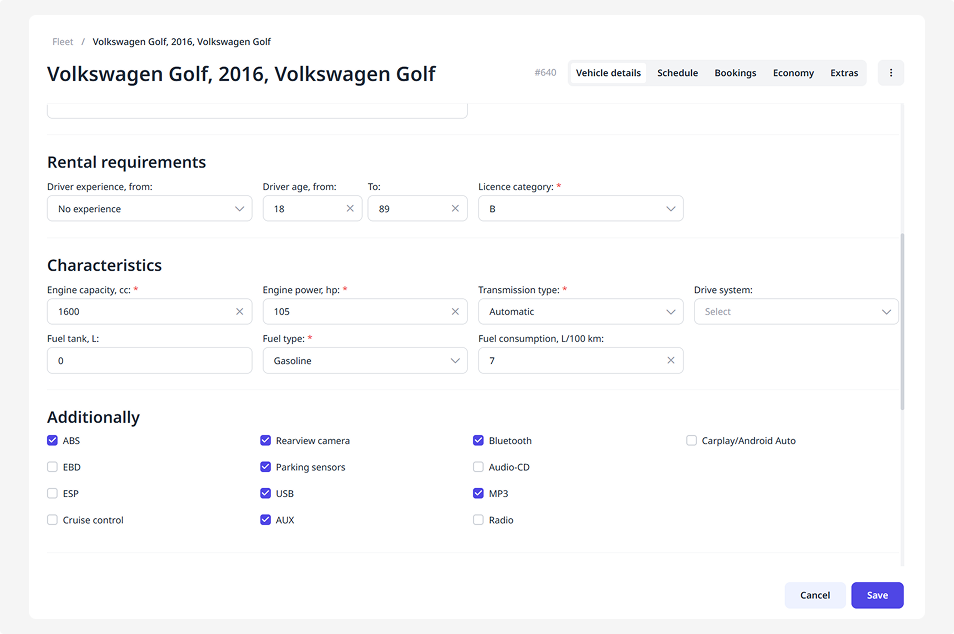The height and width of the screenshot is (634, 954).
Task: Expand the Fuel type dropdown
Action: [x=364, y=361]
